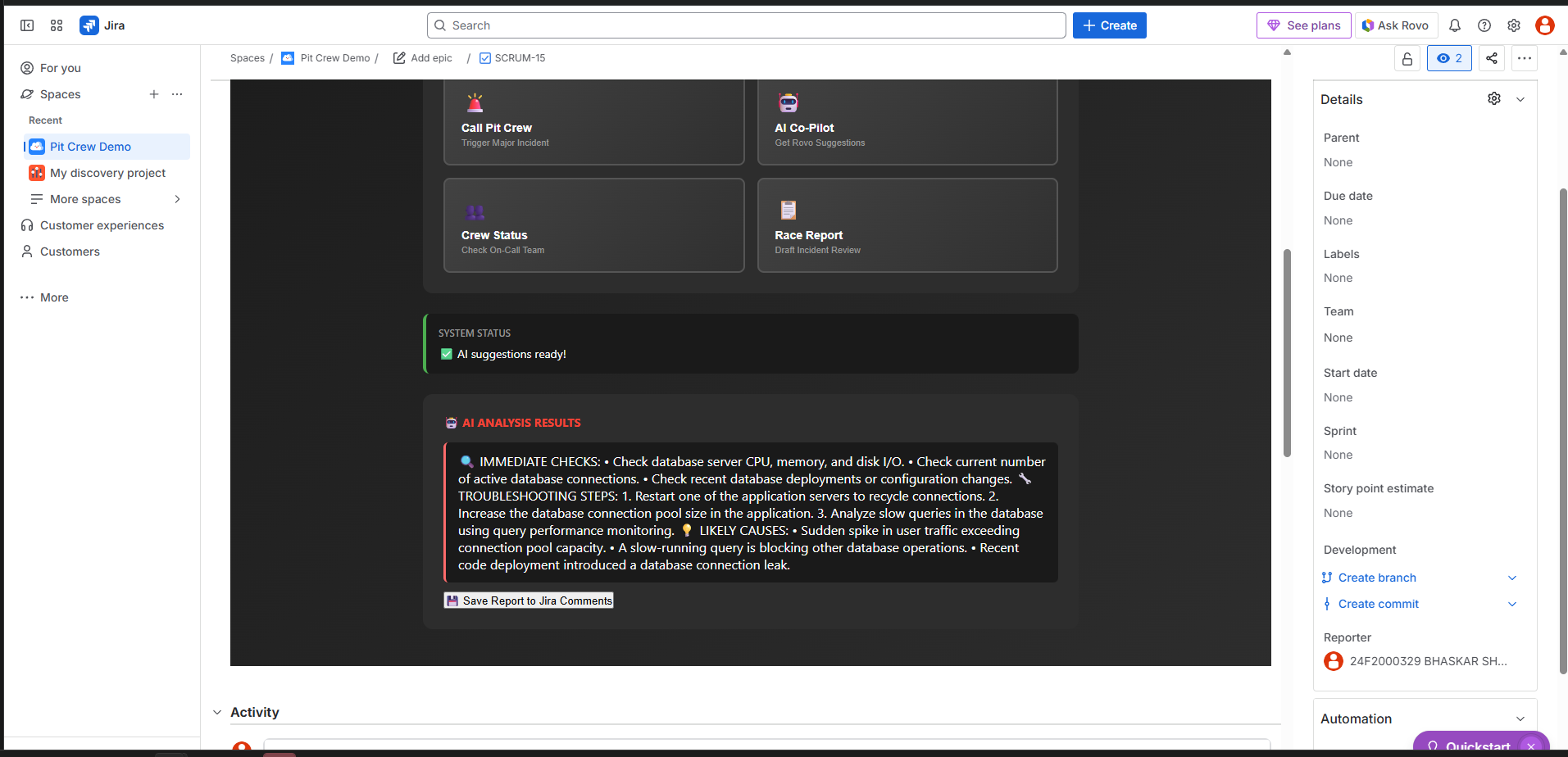Viewport: 1568px width, 757px height.
Task: Open Spaces options ellipsis
Action: 177,94
